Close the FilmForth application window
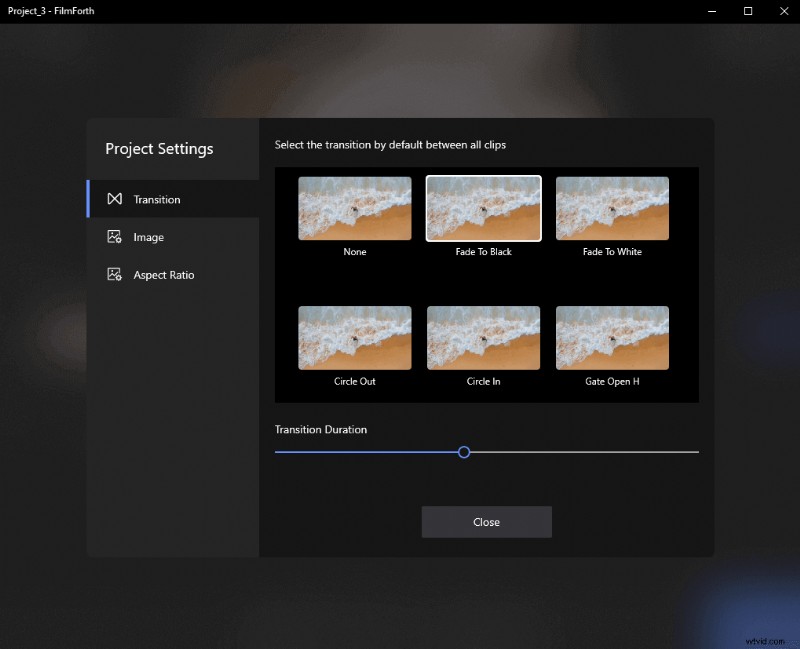This screenshot has width=800, height=649. (x=784, y=11)
